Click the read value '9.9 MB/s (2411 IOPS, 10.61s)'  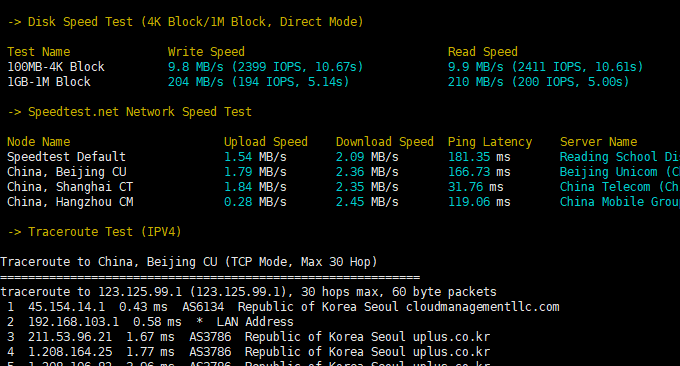click(546, 67)
